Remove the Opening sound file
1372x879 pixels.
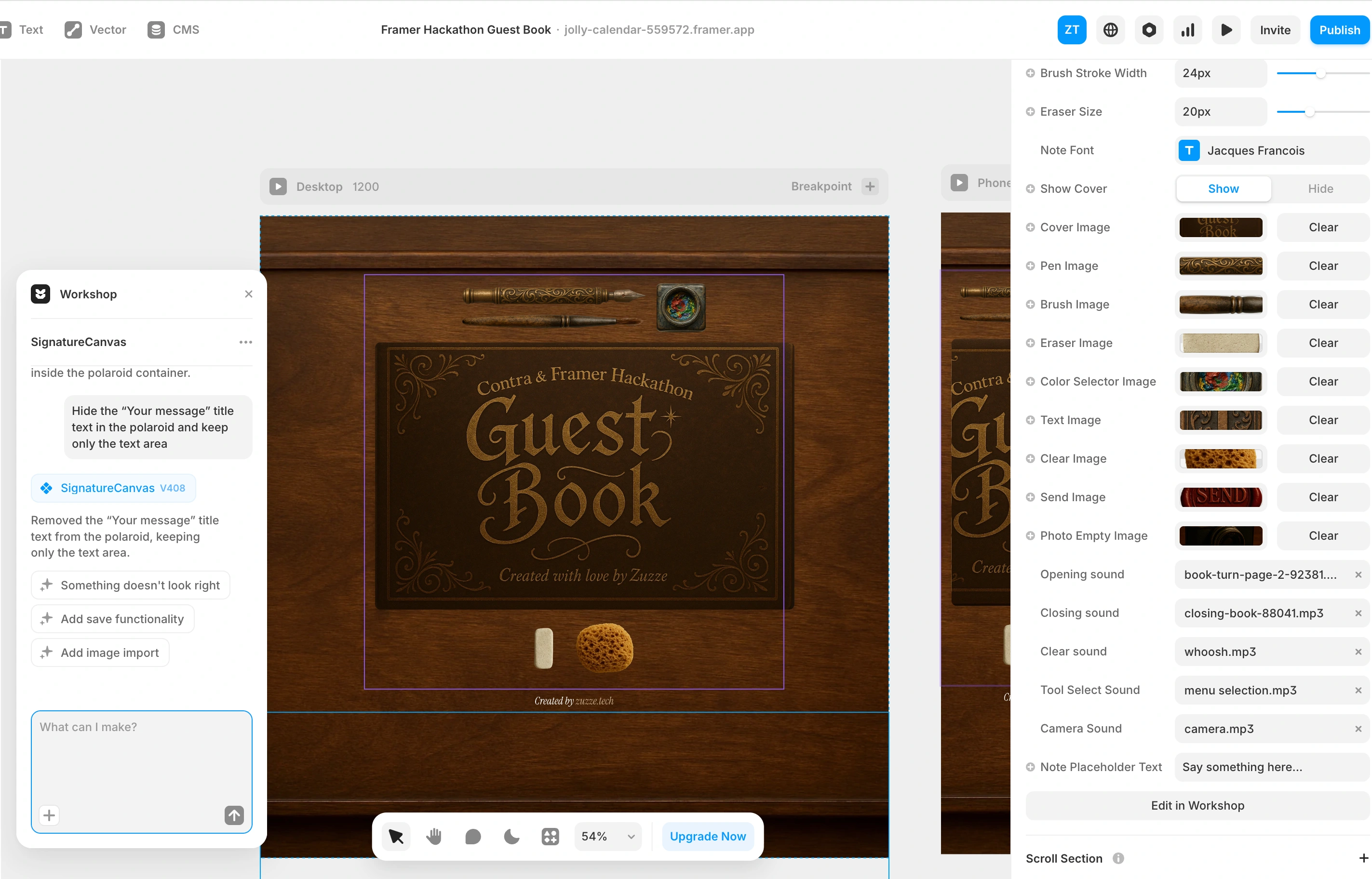(x=1359, y=574)
